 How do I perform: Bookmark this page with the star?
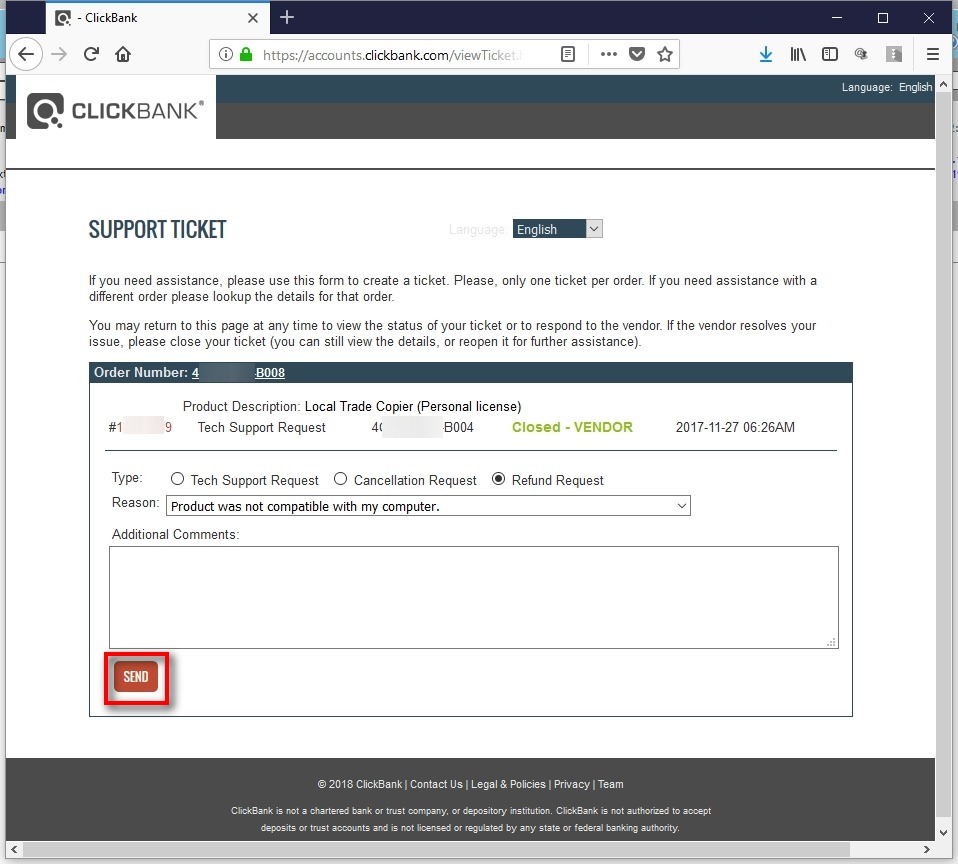[665, 54]
